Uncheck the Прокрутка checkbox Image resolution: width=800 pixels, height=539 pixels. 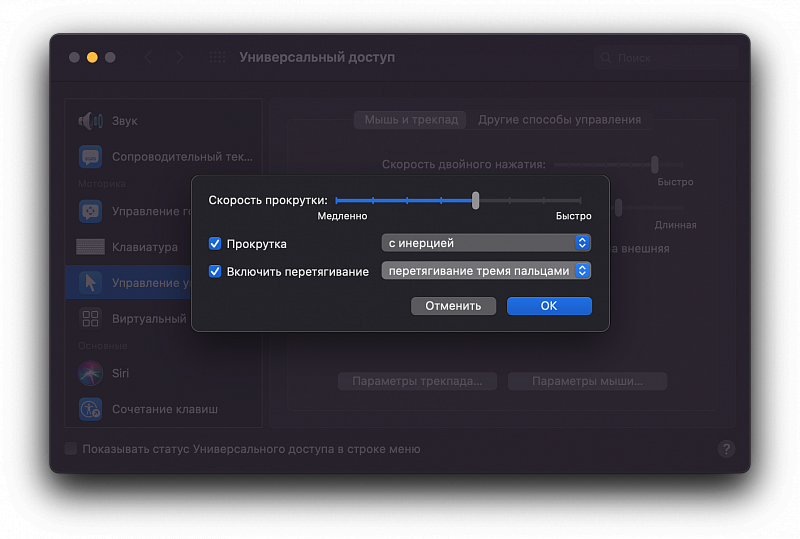pos(215,243)
